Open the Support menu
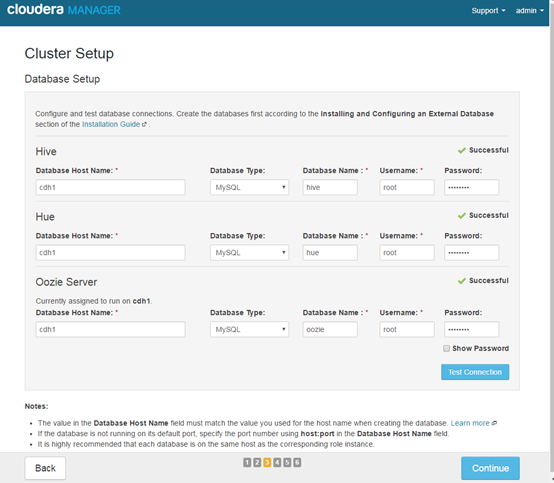554x483 pixels. (x=488, y=11)
